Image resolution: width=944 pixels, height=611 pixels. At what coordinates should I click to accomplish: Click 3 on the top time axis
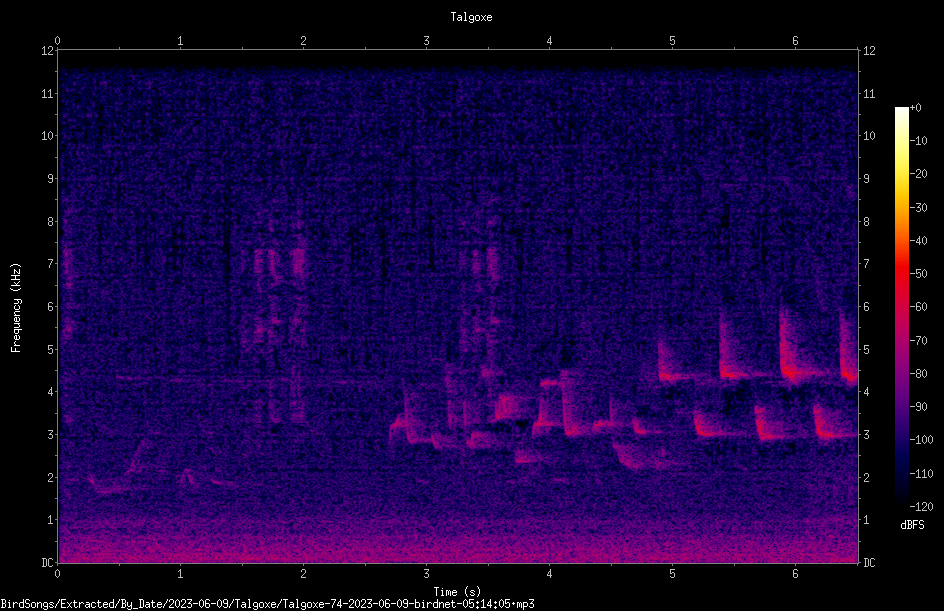tap(426, 41)
